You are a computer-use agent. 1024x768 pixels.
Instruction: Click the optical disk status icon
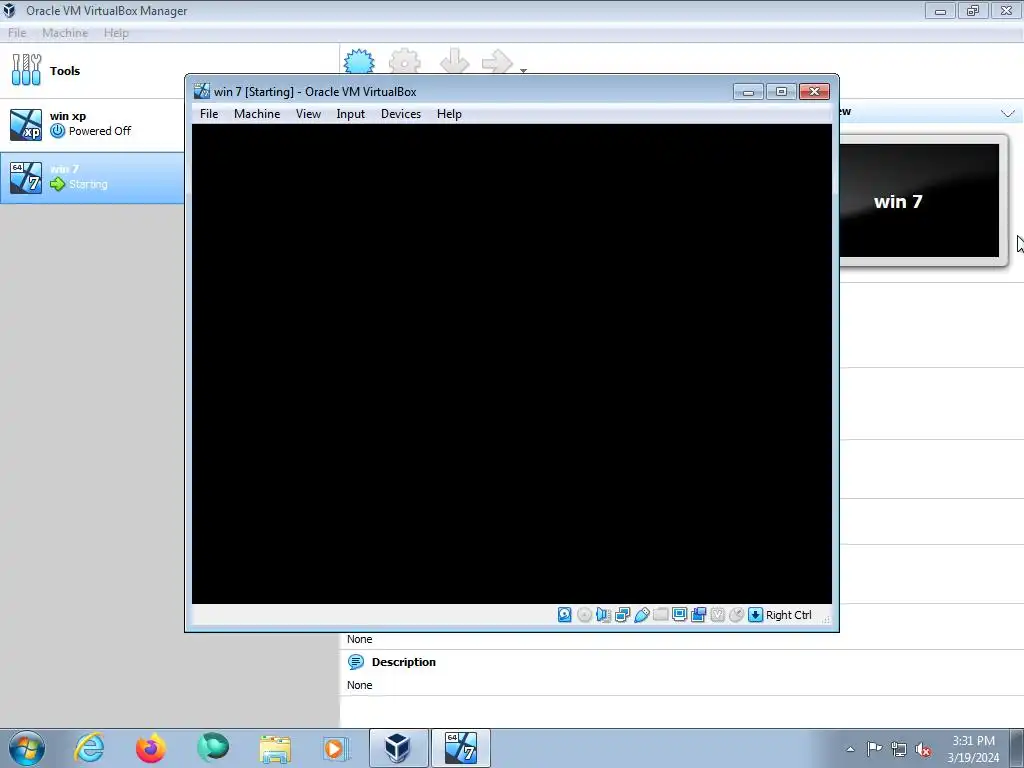584,615
